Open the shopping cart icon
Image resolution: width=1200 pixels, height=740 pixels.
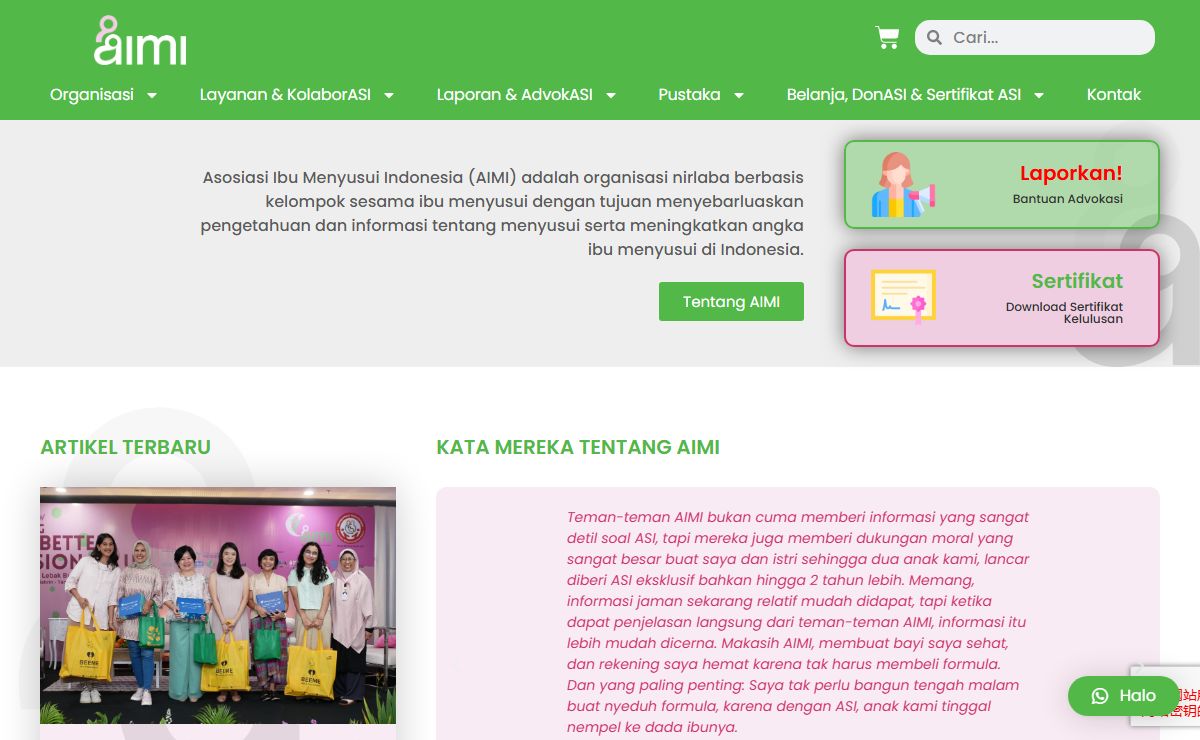[887, 38]
